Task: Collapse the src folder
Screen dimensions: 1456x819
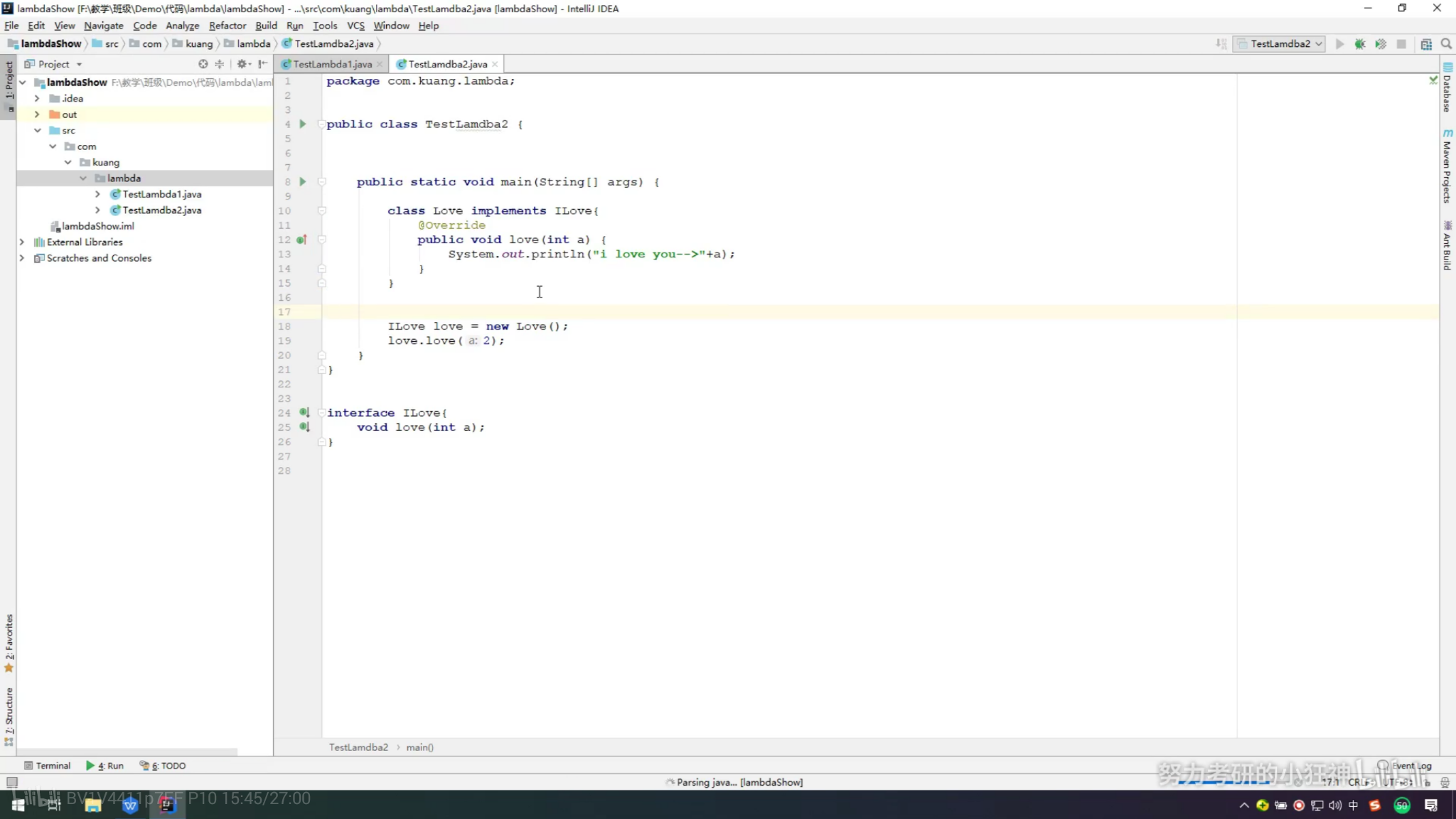Action: point(37,130)
